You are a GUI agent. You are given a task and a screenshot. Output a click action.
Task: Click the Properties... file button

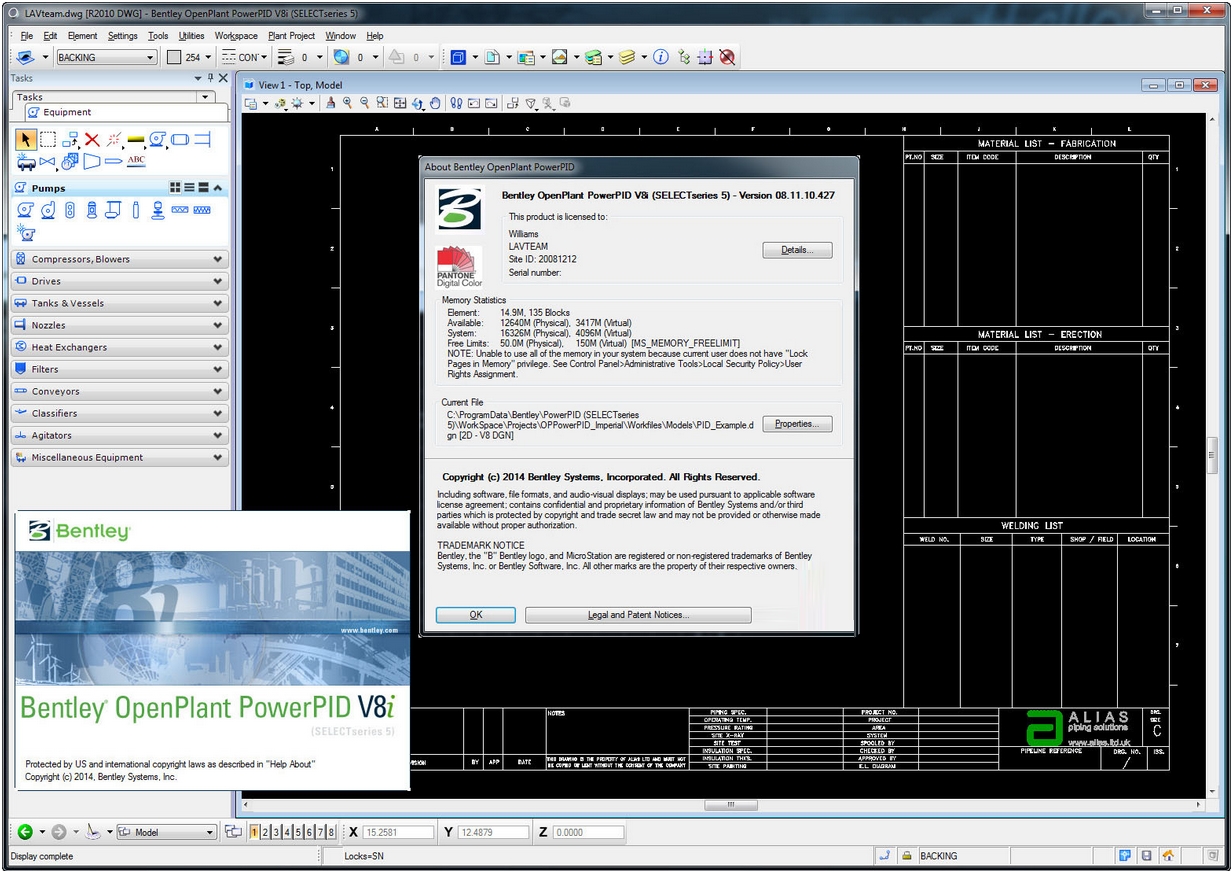point(797,424)
